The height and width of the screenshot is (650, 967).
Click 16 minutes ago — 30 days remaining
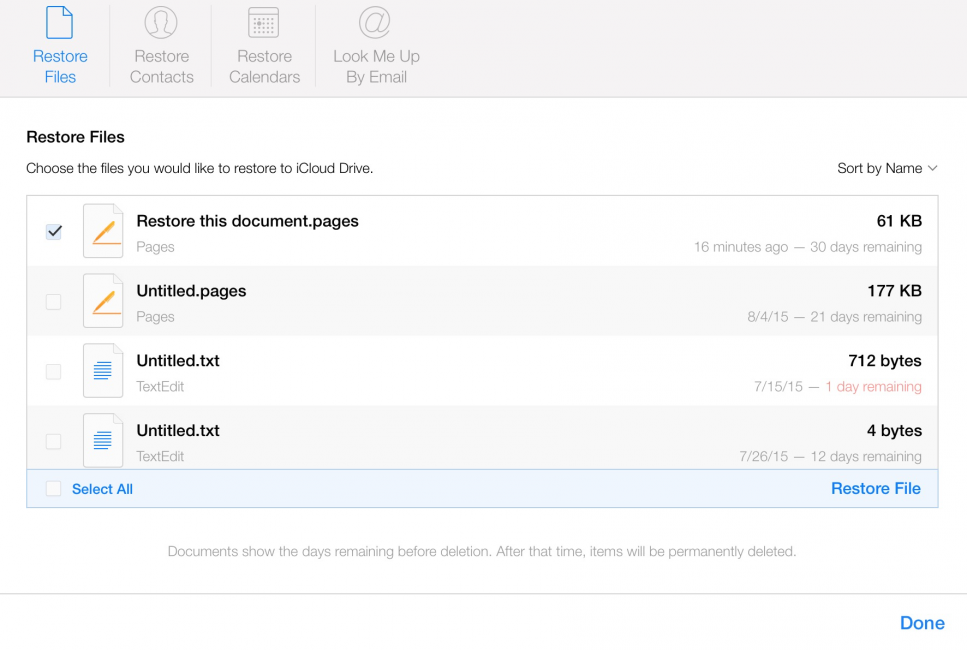808,247
